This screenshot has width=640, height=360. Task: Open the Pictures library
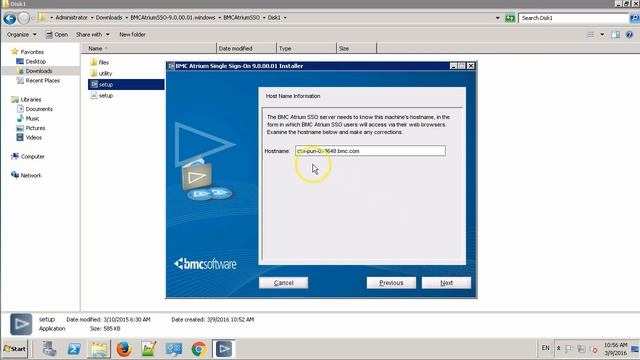[x=31, y=128]
